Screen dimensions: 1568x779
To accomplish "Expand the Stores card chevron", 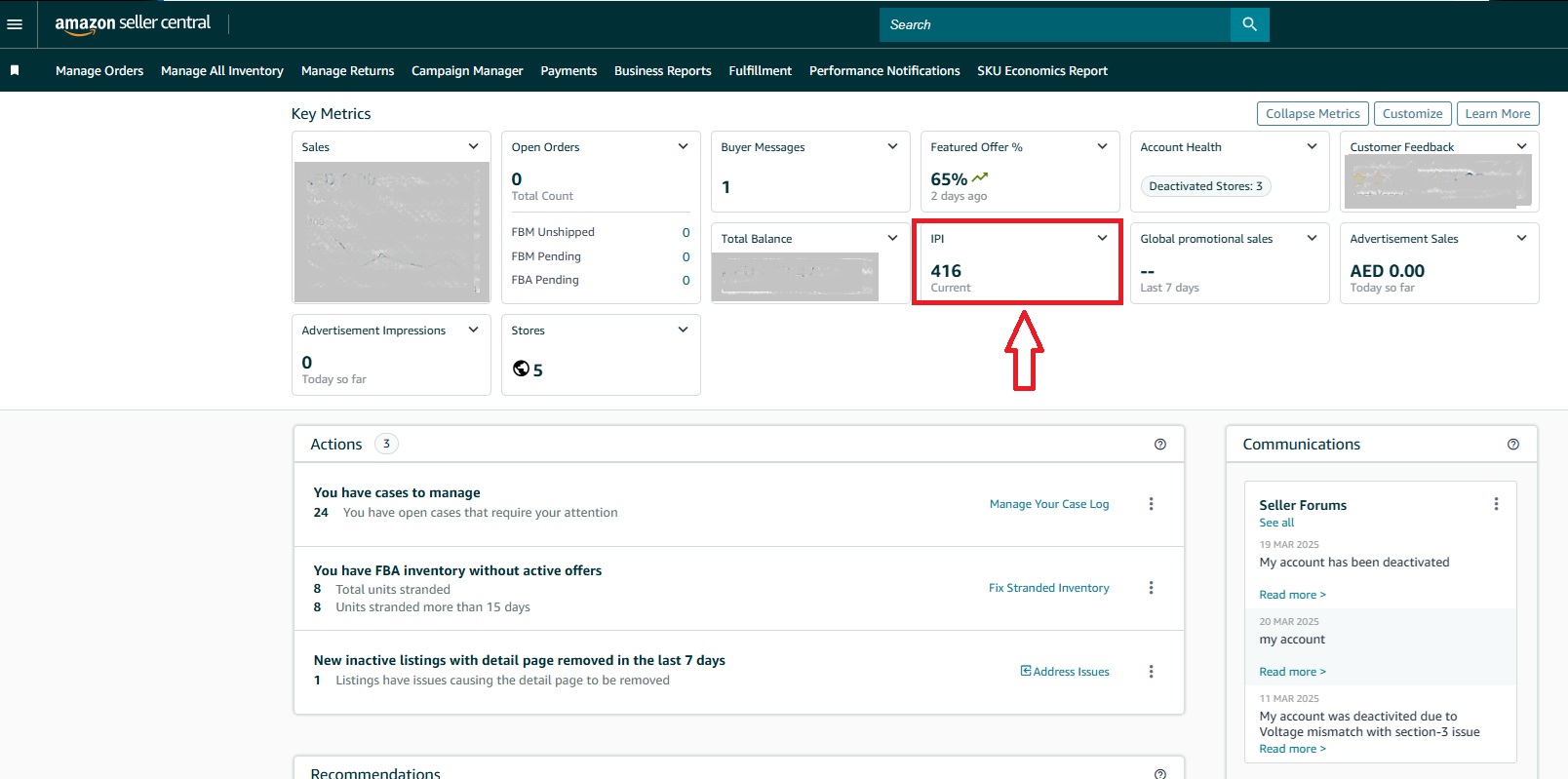I will click(683, 330).
